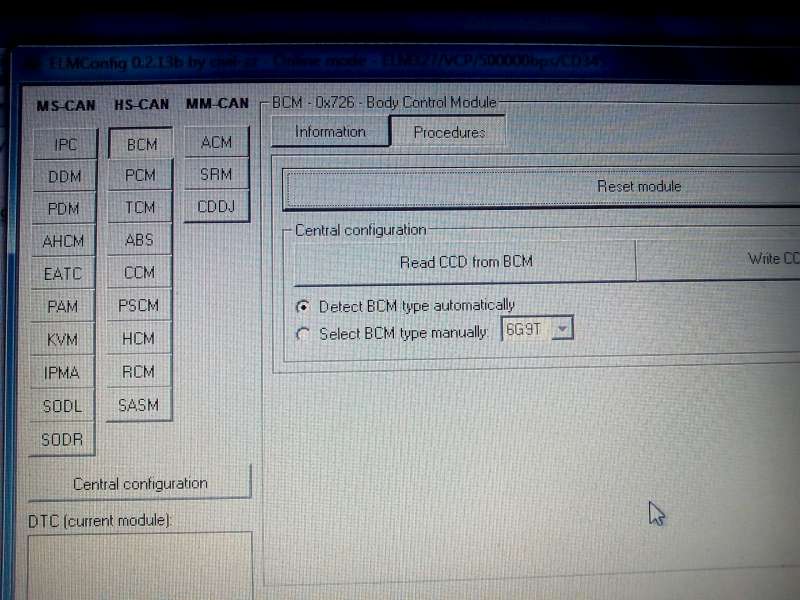The height and width of the screenshot is (600, 800).
Task: Select the TCM module button
Action: tap(140, 208)
